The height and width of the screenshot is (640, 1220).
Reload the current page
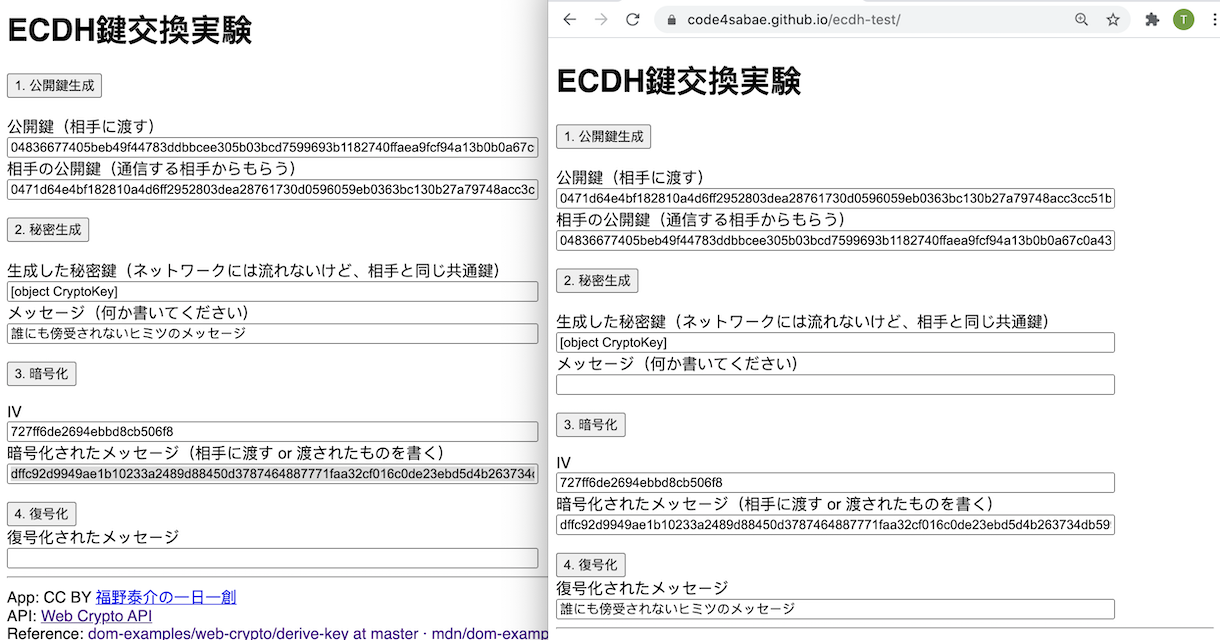pyautogui.click(x=630, y=18)
